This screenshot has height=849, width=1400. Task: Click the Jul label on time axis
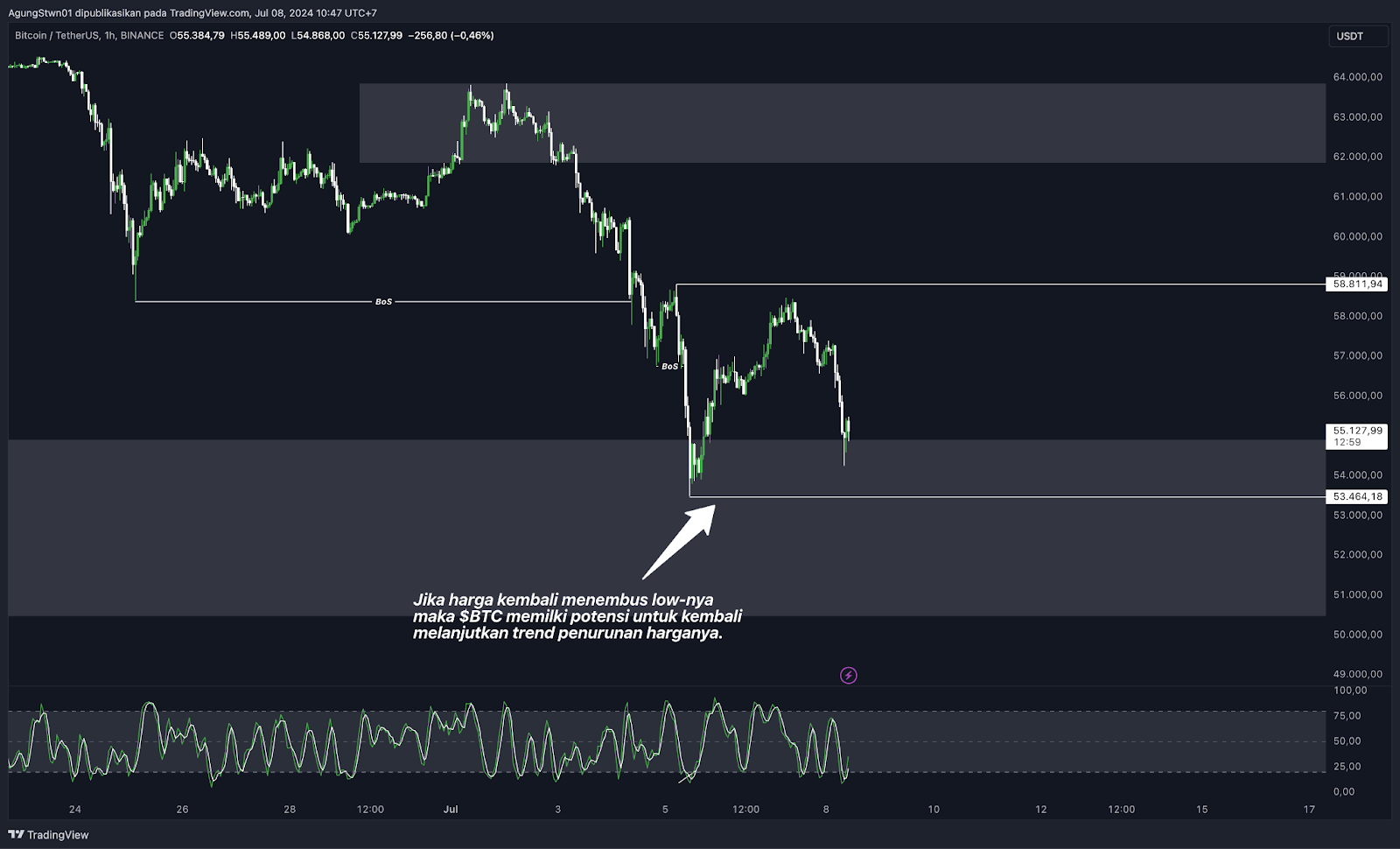pyautogui.click(x=451, y=810)
